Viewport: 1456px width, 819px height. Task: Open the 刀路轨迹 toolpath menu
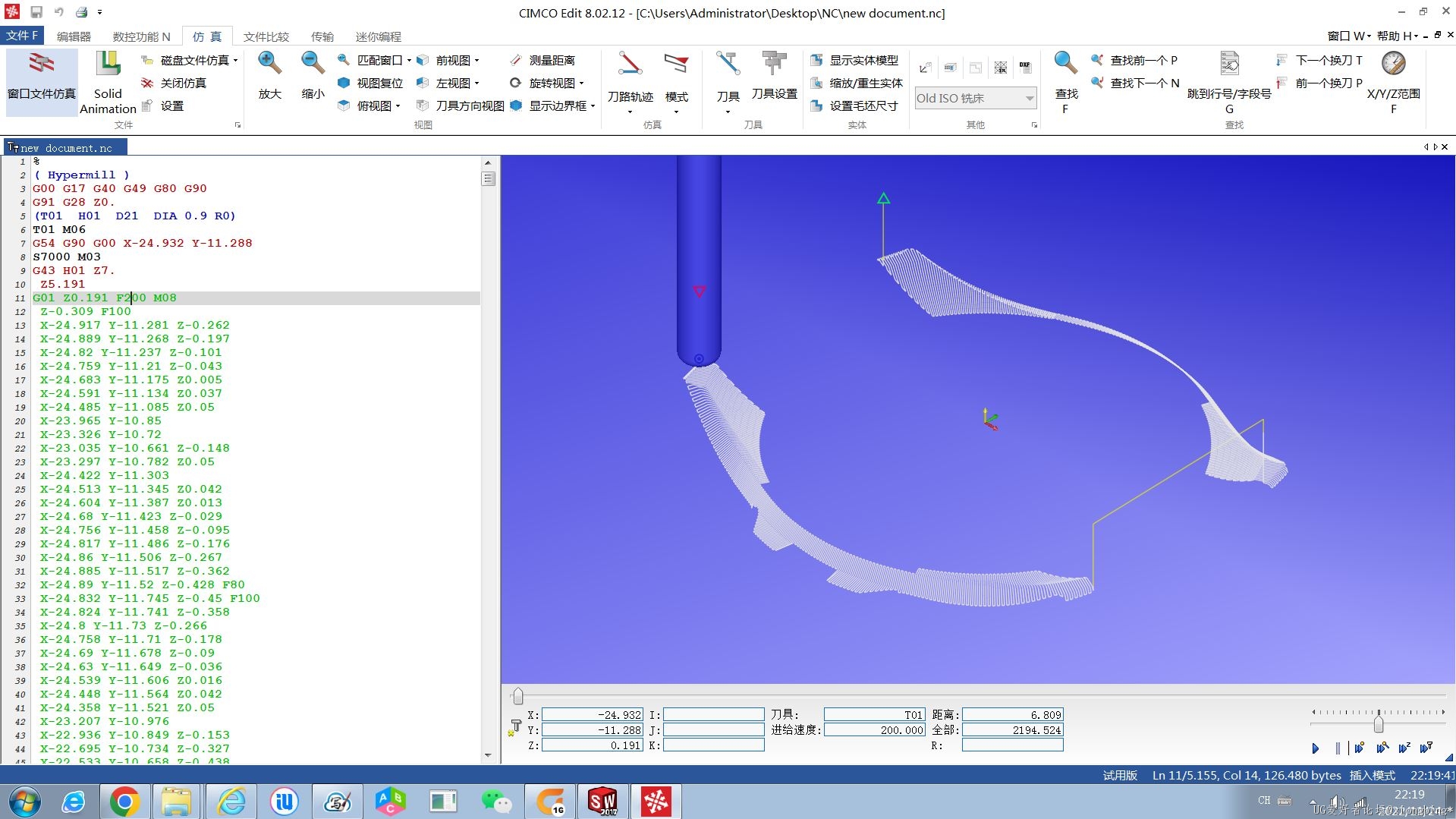630,82
